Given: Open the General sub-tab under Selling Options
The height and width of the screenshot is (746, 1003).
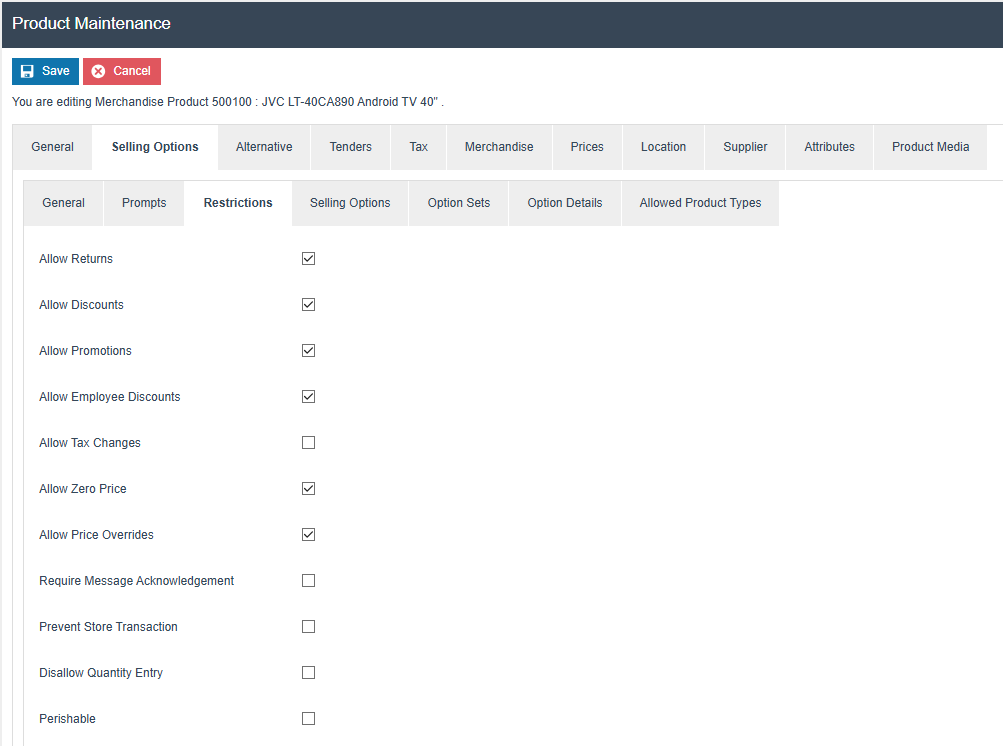Looking at the screenshot, I should coord(63,203).
